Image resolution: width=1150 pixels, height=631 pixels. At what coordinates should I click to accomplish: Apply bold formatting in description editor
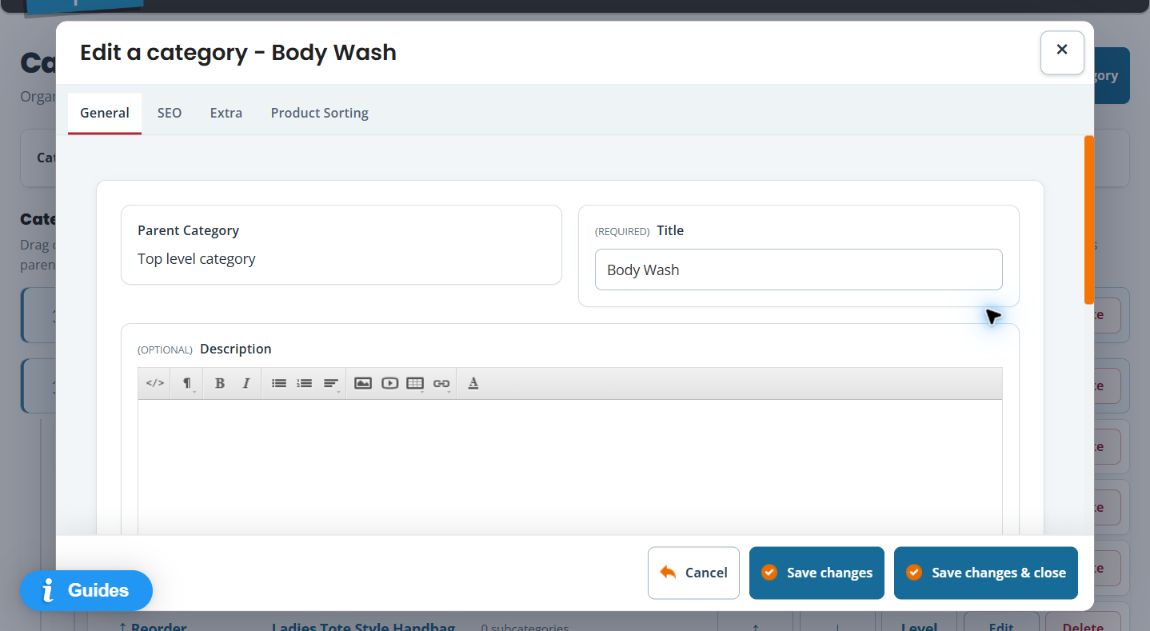[x=219, y=383]
